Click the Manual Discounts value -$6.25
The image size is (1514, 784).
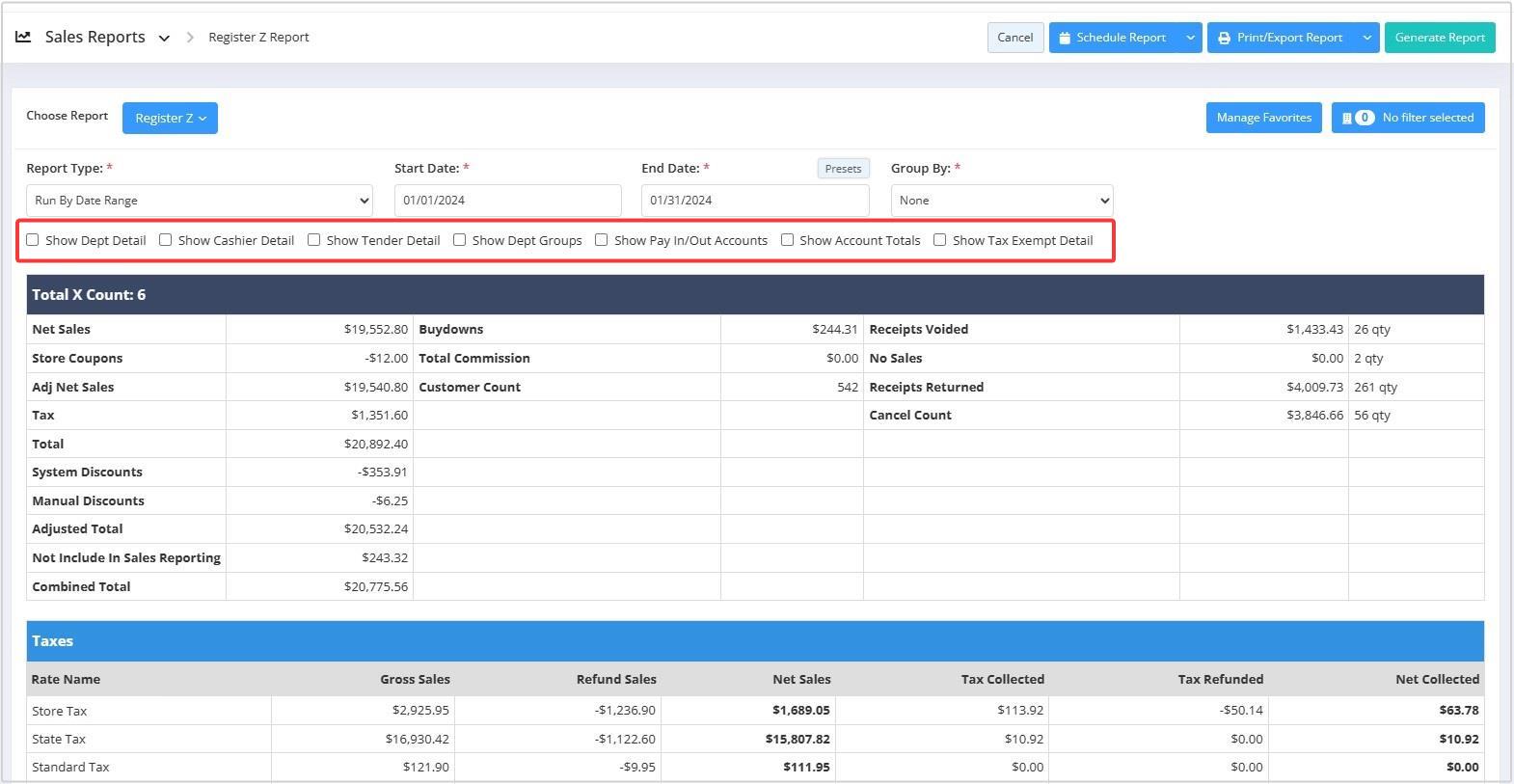[390, 501]
